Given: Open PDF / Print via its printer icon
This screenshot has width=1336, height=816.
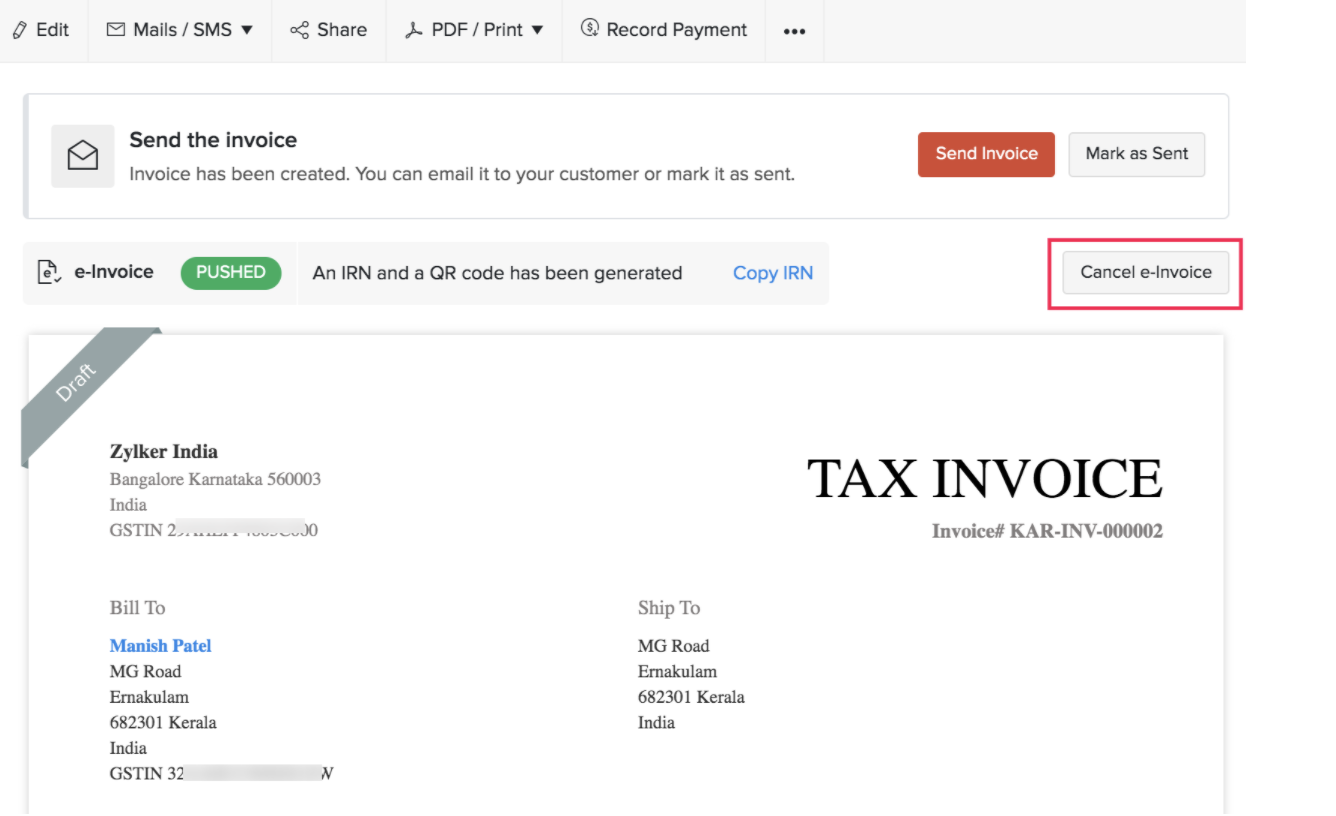Looking at the screenshot, I should click(413, 29).
